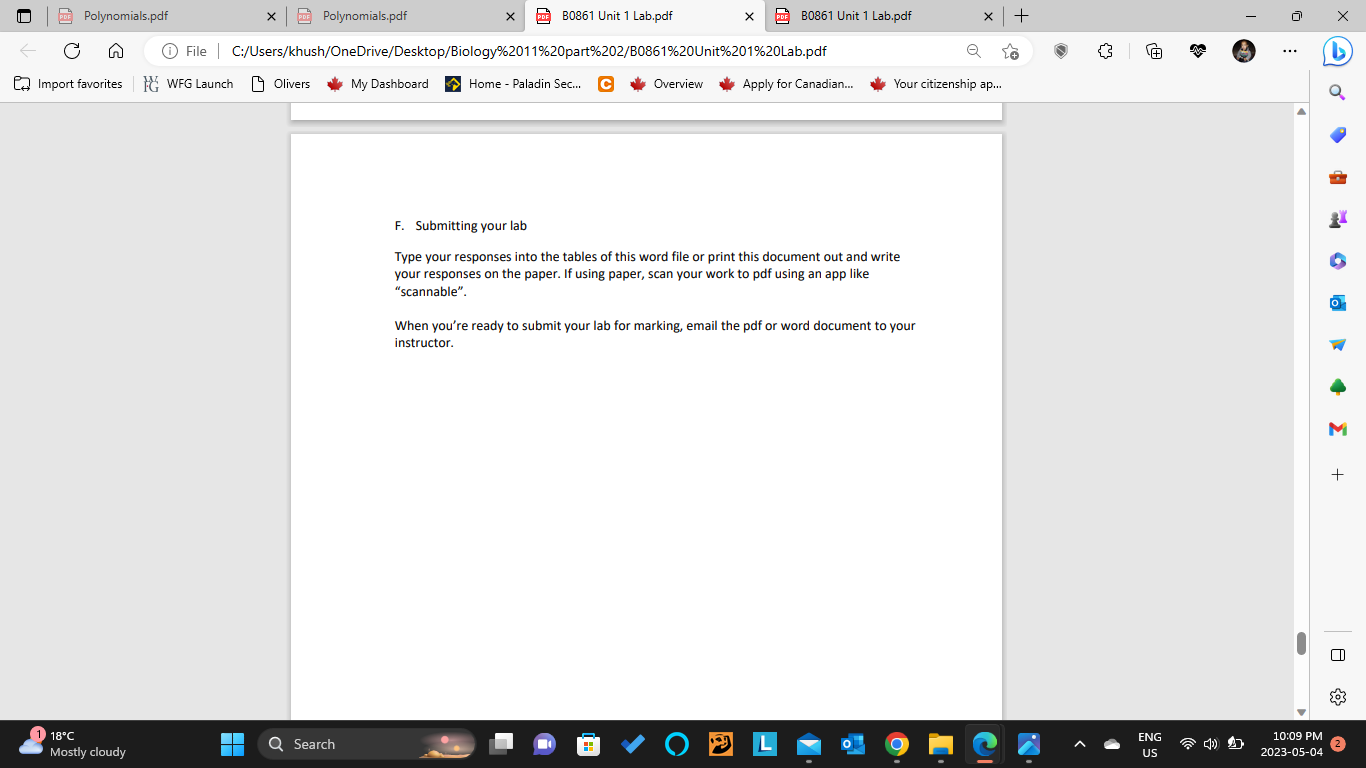Open Browser essentials heart icon
1366x768 pixels.
coord(1198,51)
